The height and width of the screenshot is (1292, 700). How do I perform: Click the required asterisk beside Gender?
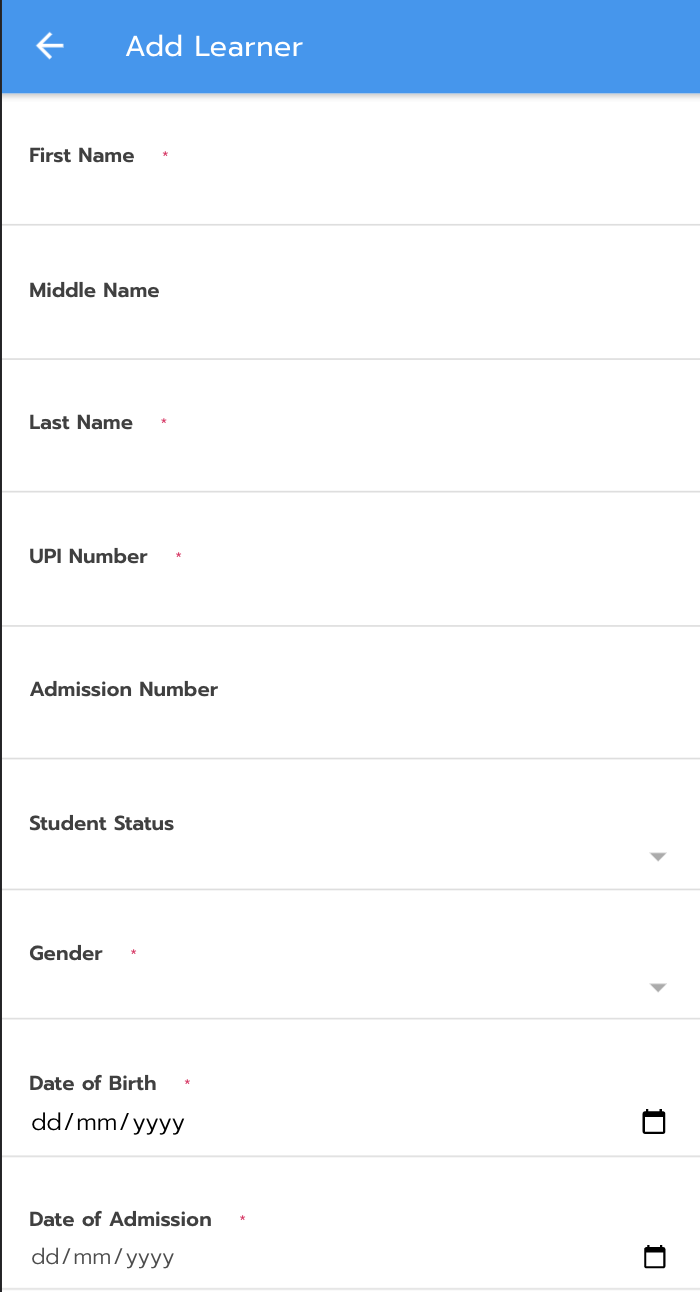click(132, 953)
